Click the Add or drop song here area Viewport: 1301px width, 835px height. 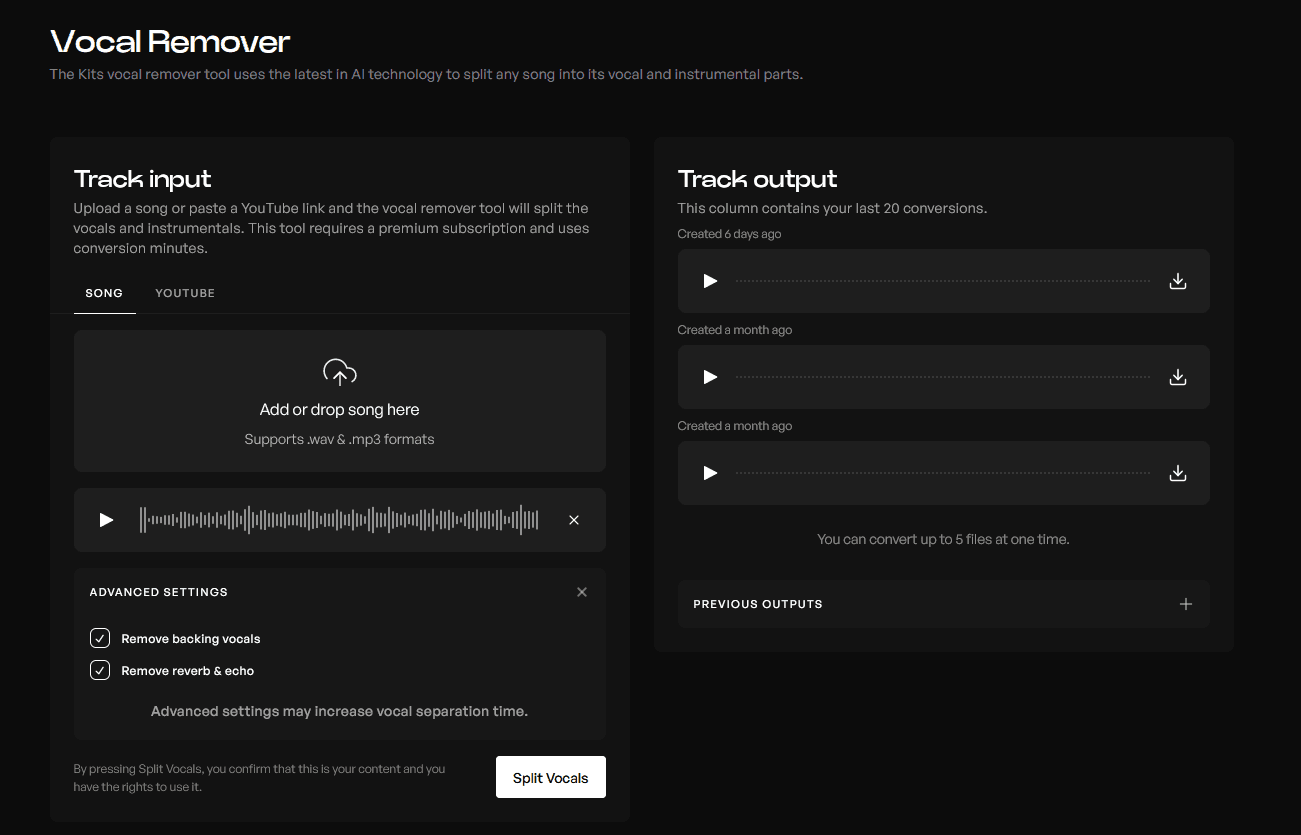[340, 401]
